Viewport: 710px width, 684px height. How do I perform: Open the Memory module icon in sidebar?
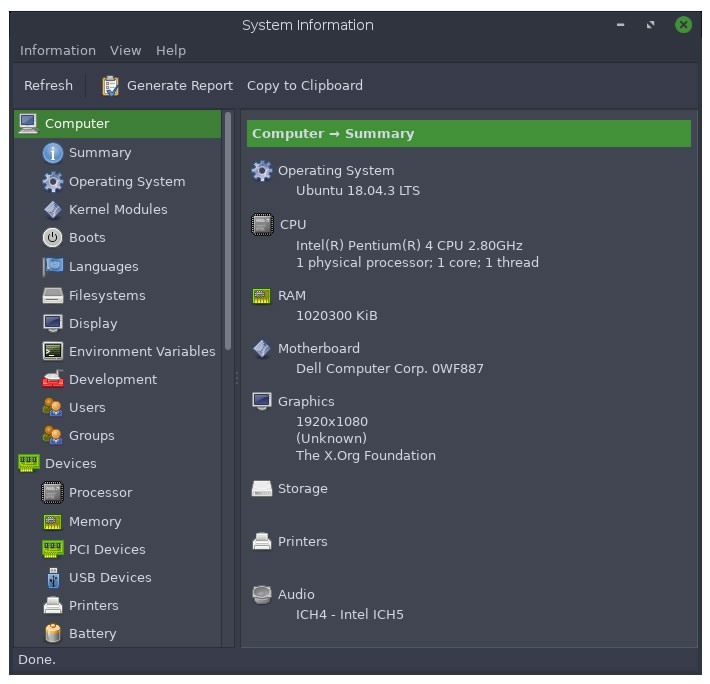[x=53, y=521]
